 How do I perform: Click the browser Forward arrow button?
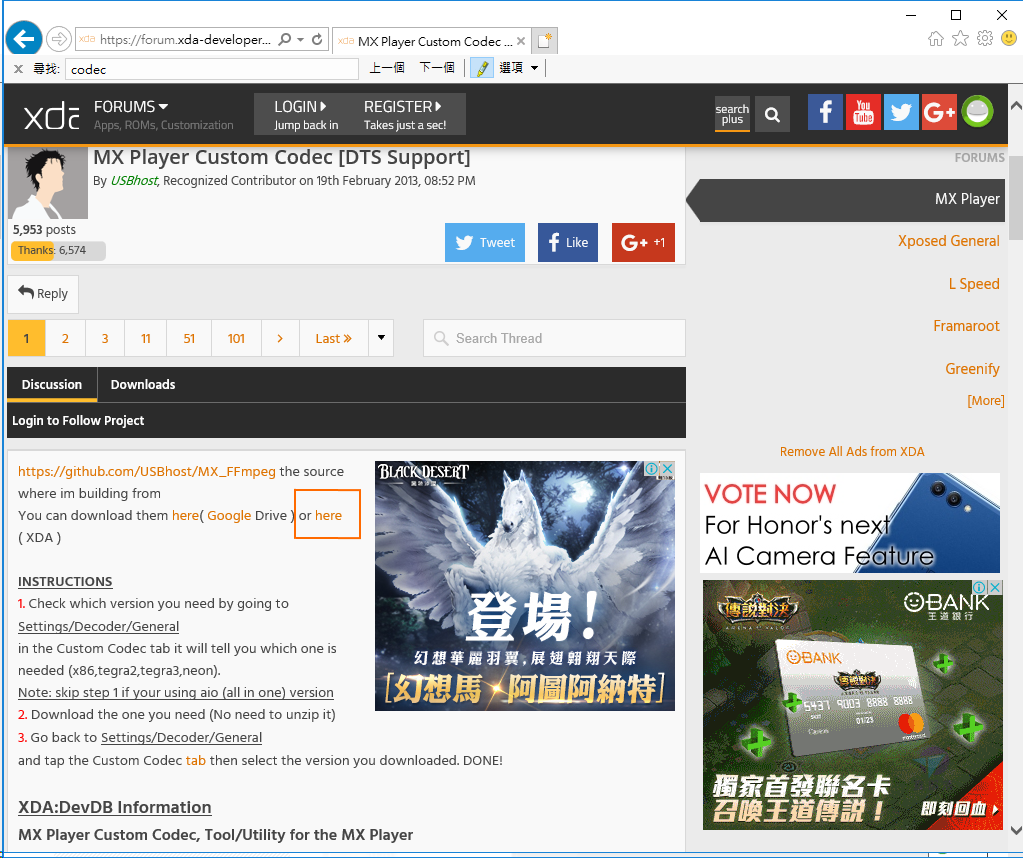coord(59,40)
